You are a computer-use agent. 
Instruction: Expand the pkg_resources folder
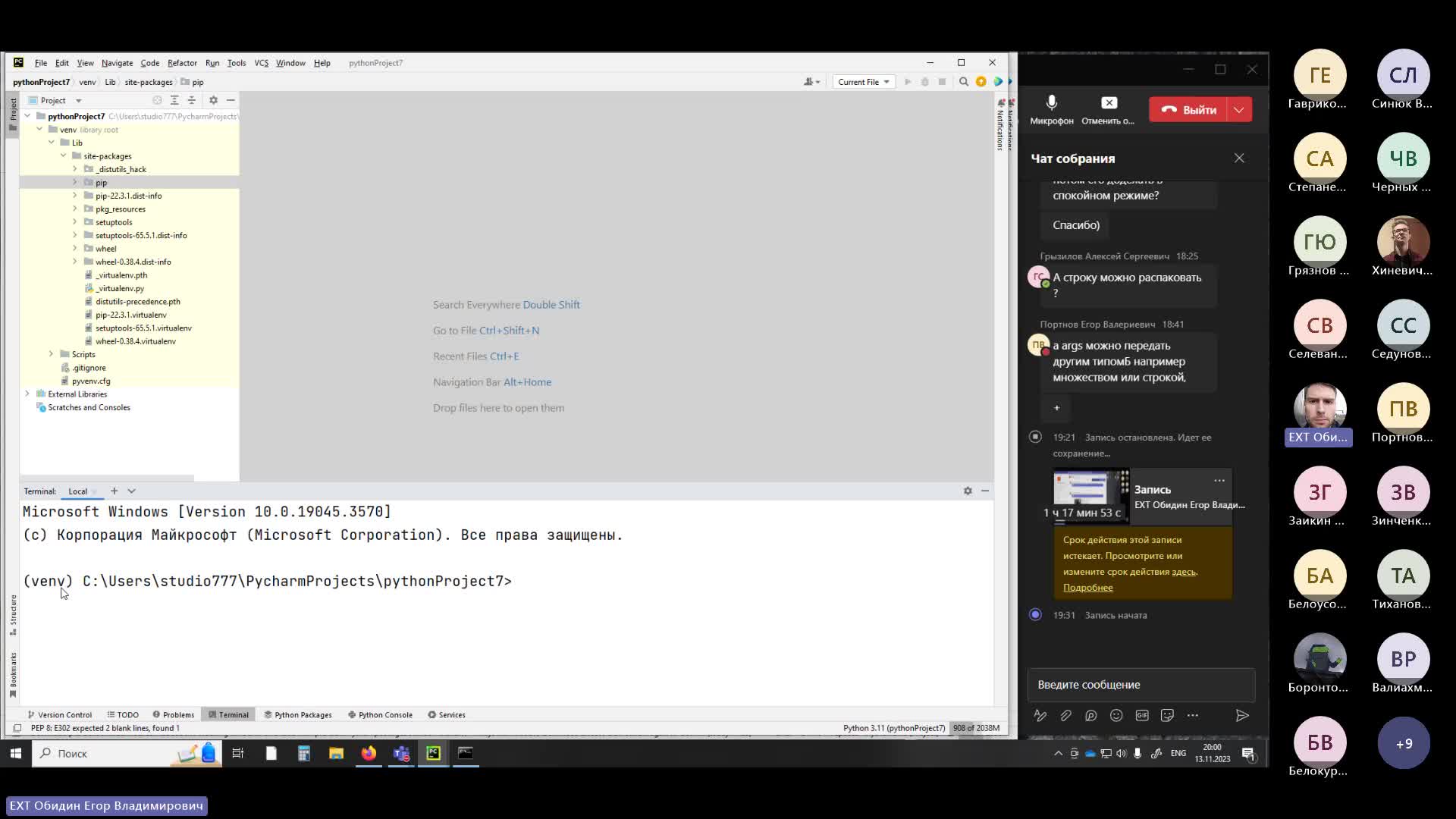pos(74,209)
